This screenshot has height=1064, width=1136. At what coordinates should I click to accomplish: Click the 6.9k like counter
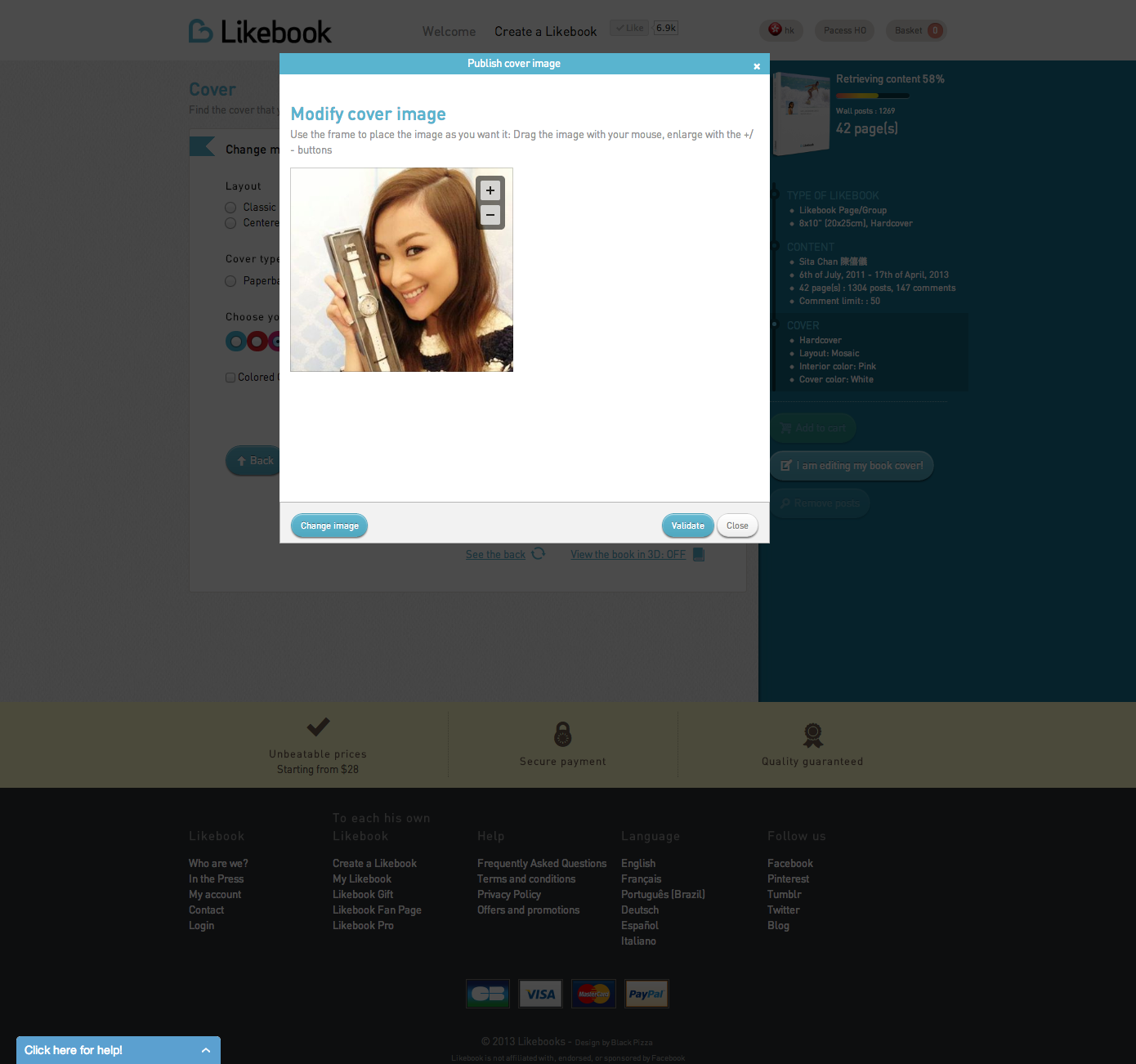666,28
